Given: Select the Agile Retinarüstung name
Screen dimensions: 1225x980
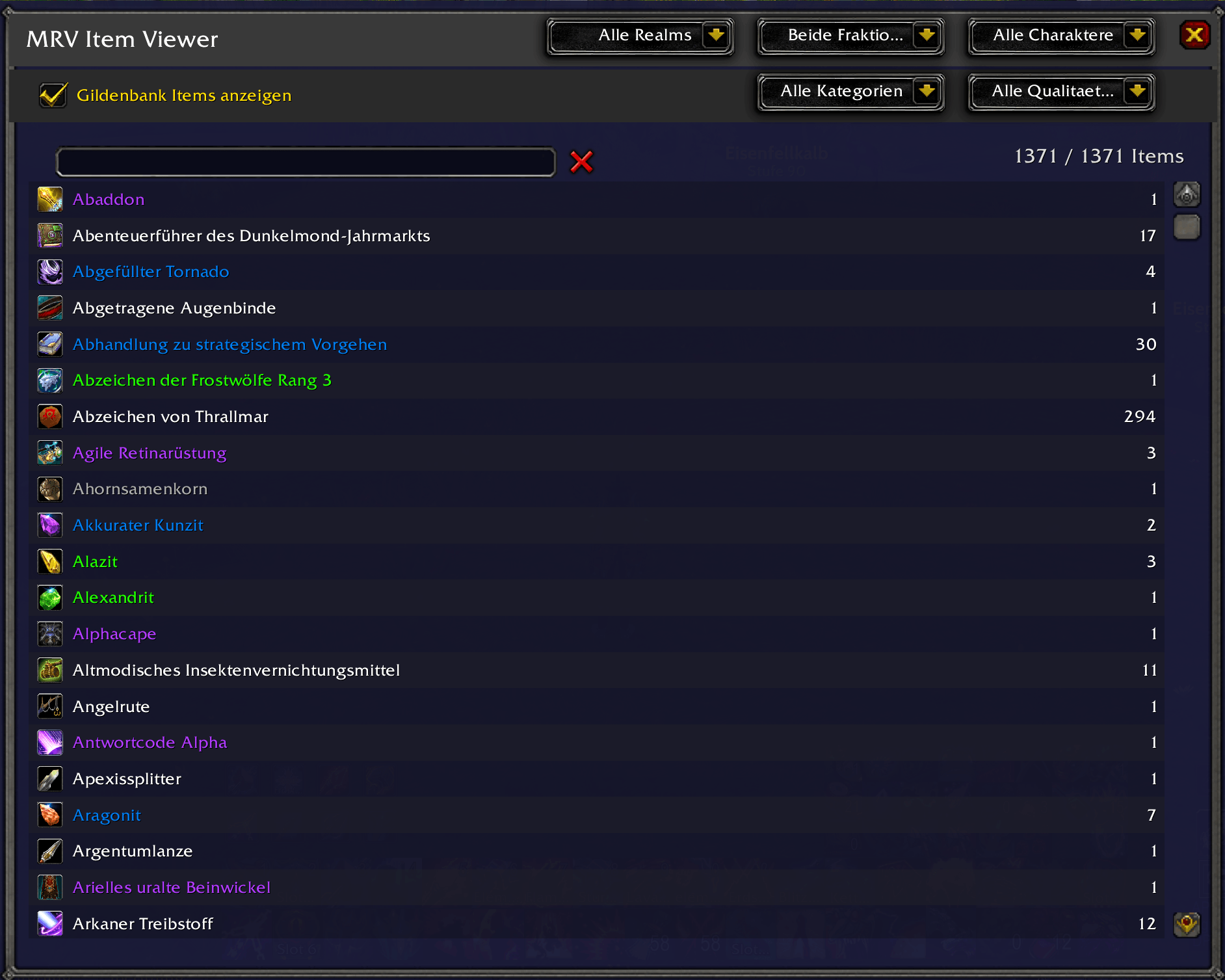Looking at the screenshot, I should point(150,453).
